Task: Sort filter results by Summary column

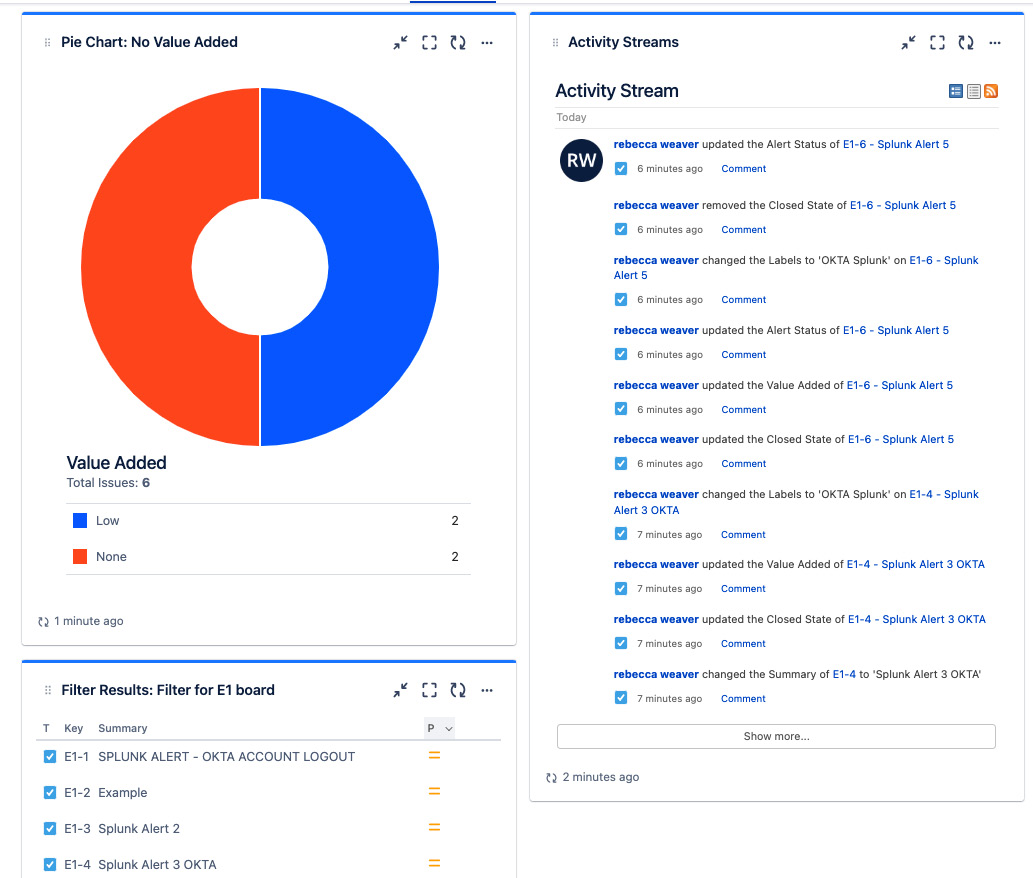Action: pyautogui.click(x=123, y=728)
